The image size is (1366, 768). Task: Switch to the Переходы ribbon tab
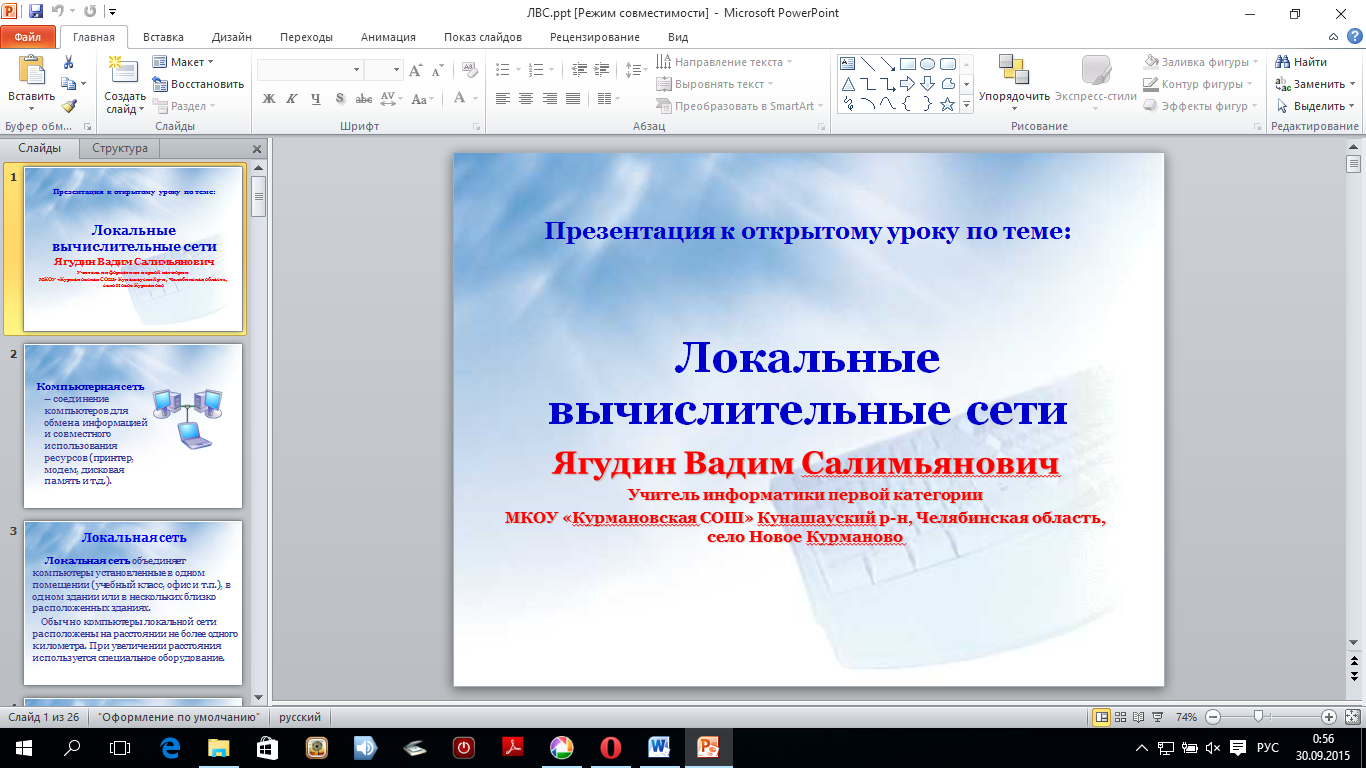(x=306, y=37)
